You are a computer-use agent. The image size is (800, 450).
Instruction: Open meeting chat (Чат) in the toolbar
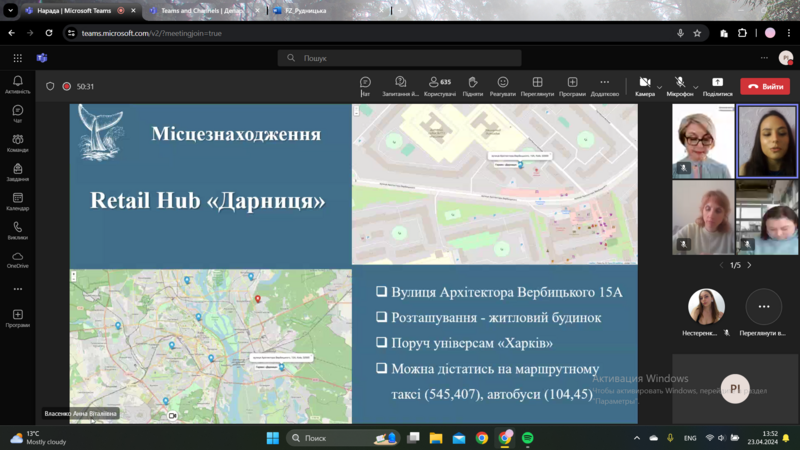point(365,86)
